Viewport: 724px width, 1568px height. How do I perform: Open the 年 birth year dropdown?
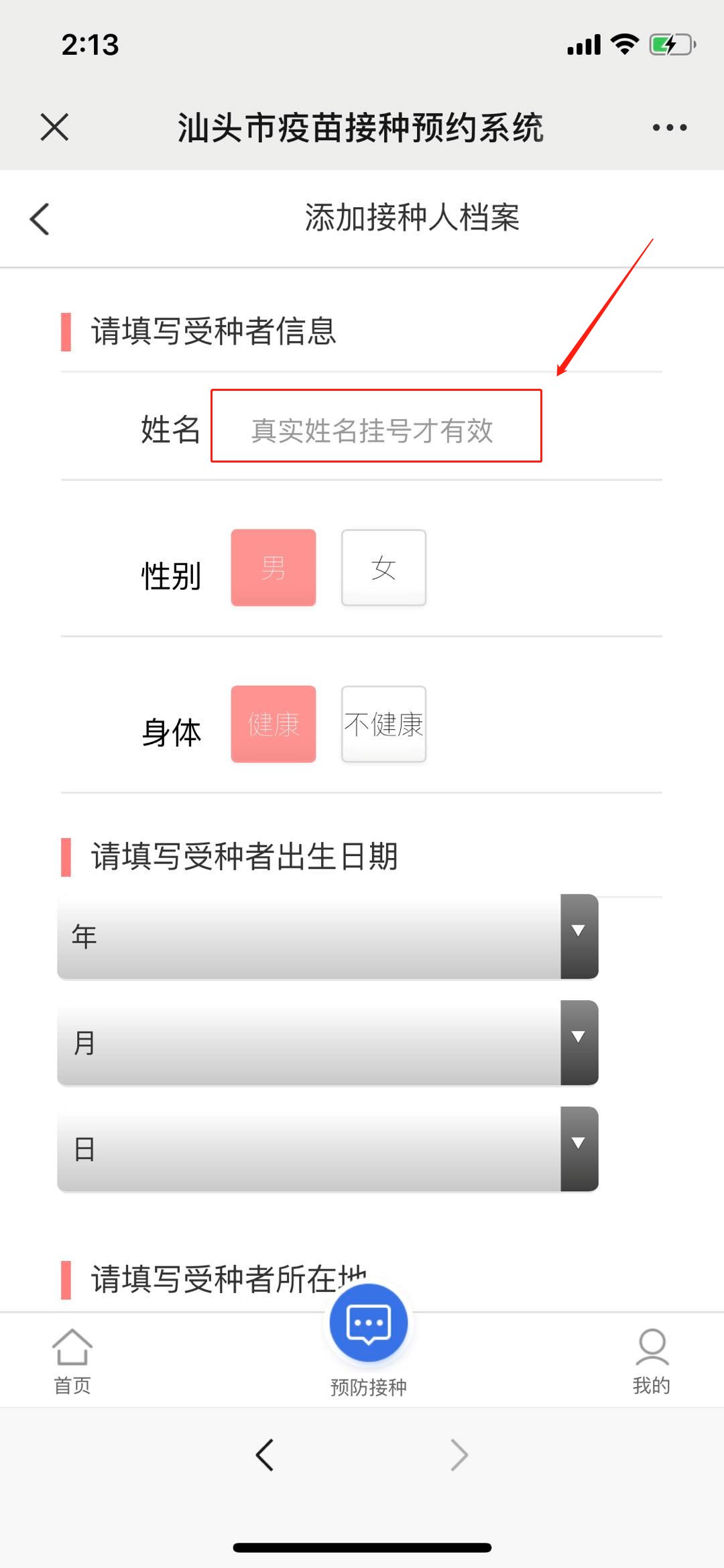328,937
